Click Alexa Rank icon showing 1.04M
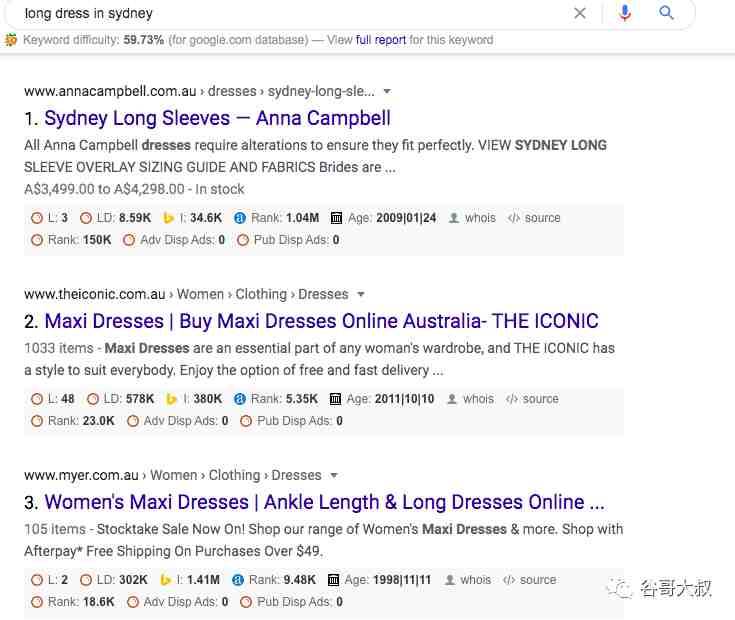This screenshot has height=620, width=735. (240, 218)
